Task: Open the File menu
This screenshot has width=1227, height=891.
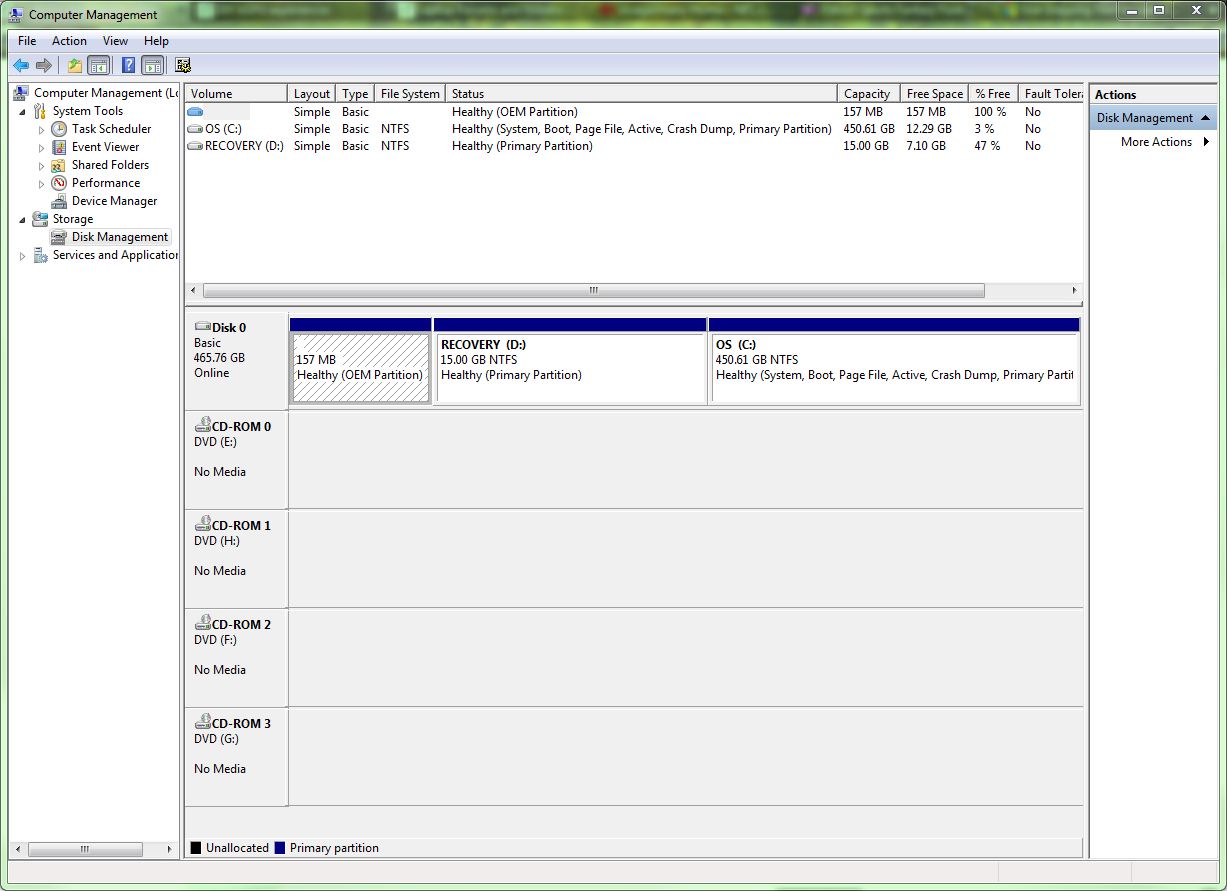Action: [x=27, y=41]
